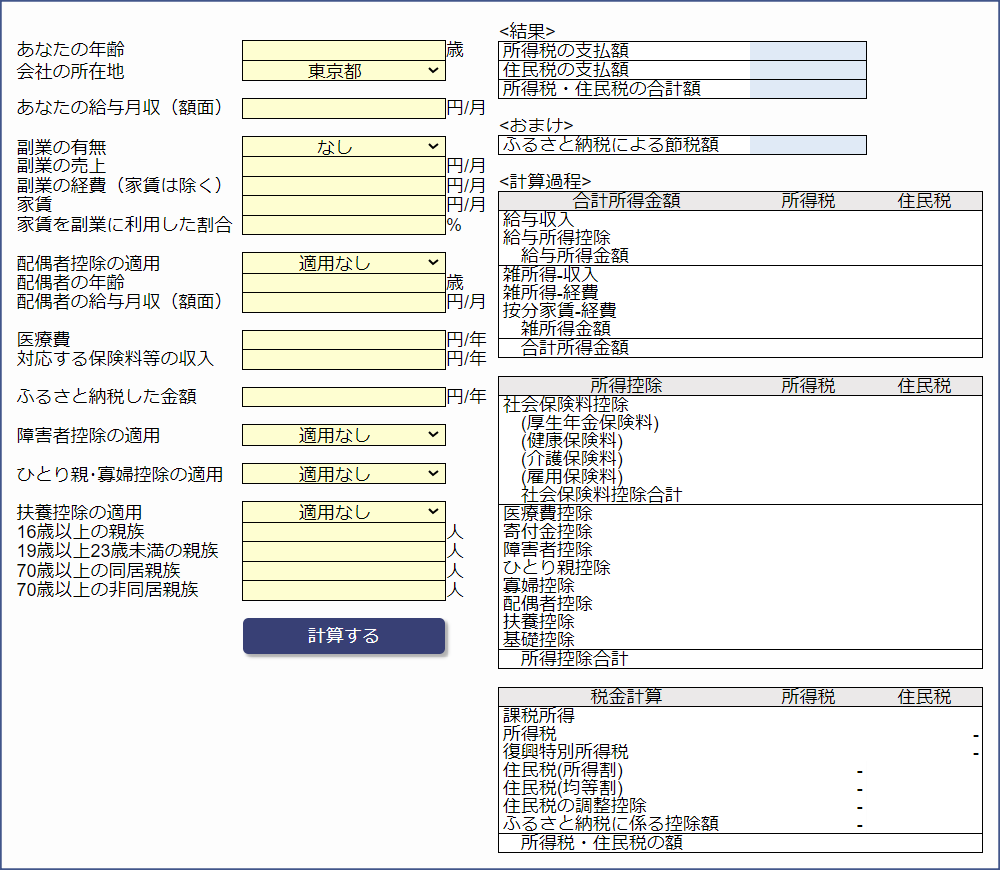Screen dimensions: 1000x870
Task: Click the 70歳以上の同居親族 input field
Action: [x=344, y=571]
